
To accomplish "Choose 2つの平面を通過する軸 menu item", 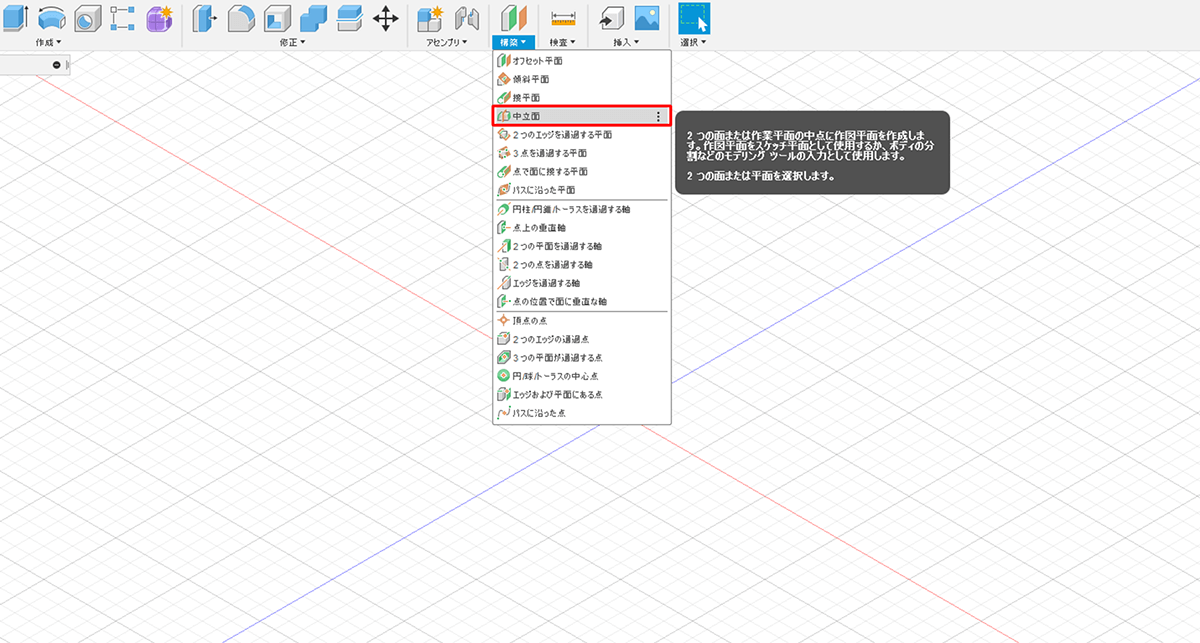I will [557, 246].
